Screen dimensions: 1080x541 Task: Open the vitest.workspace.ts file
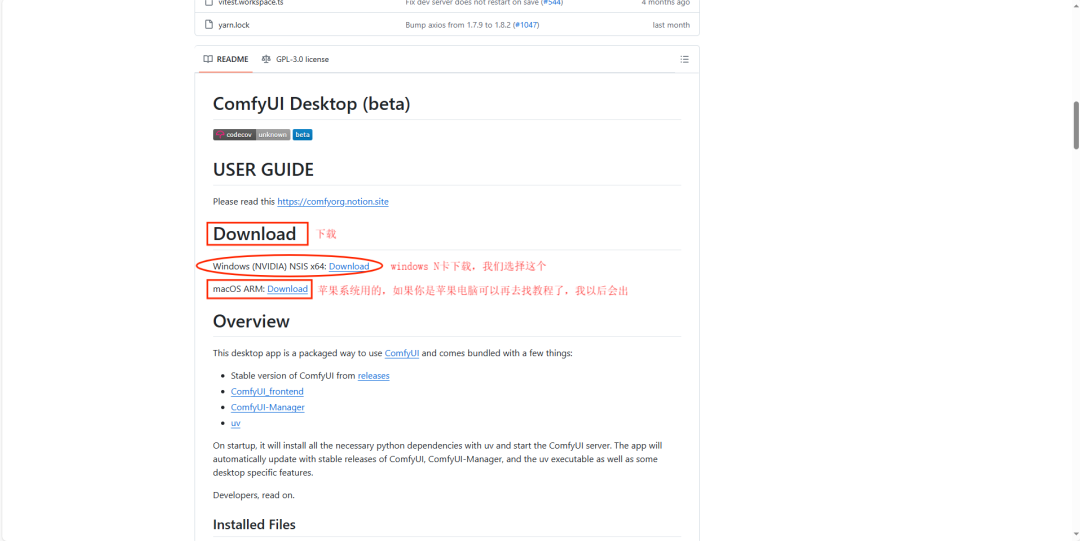pos(251,3)
